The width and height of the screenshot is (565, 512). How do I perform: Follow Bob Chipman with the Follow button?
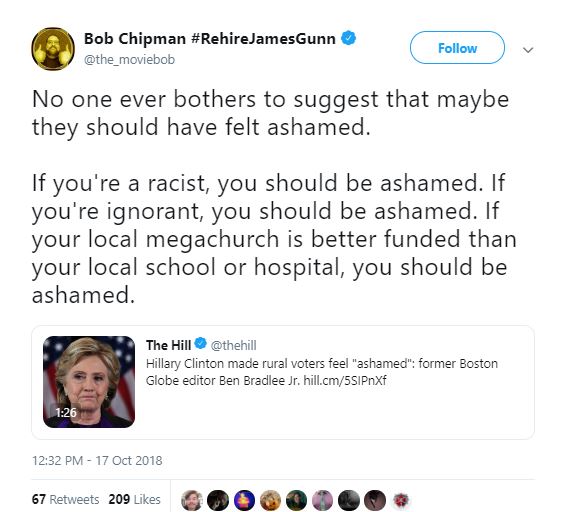click(x=457, y=48)
